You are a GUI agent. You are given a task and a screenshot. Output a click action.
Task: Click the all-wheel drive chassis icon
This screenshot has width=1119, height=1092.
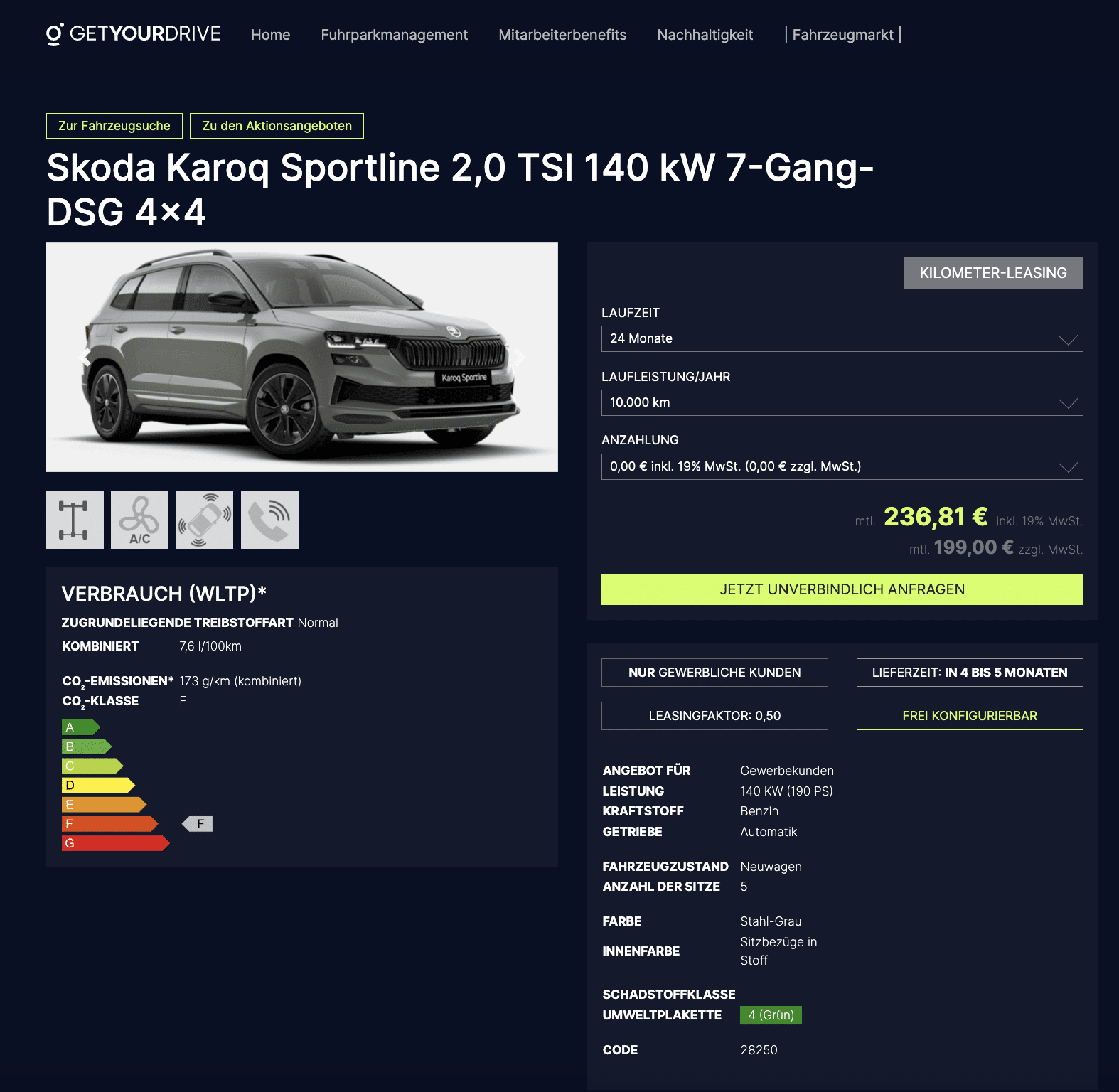tap(75, 520)
